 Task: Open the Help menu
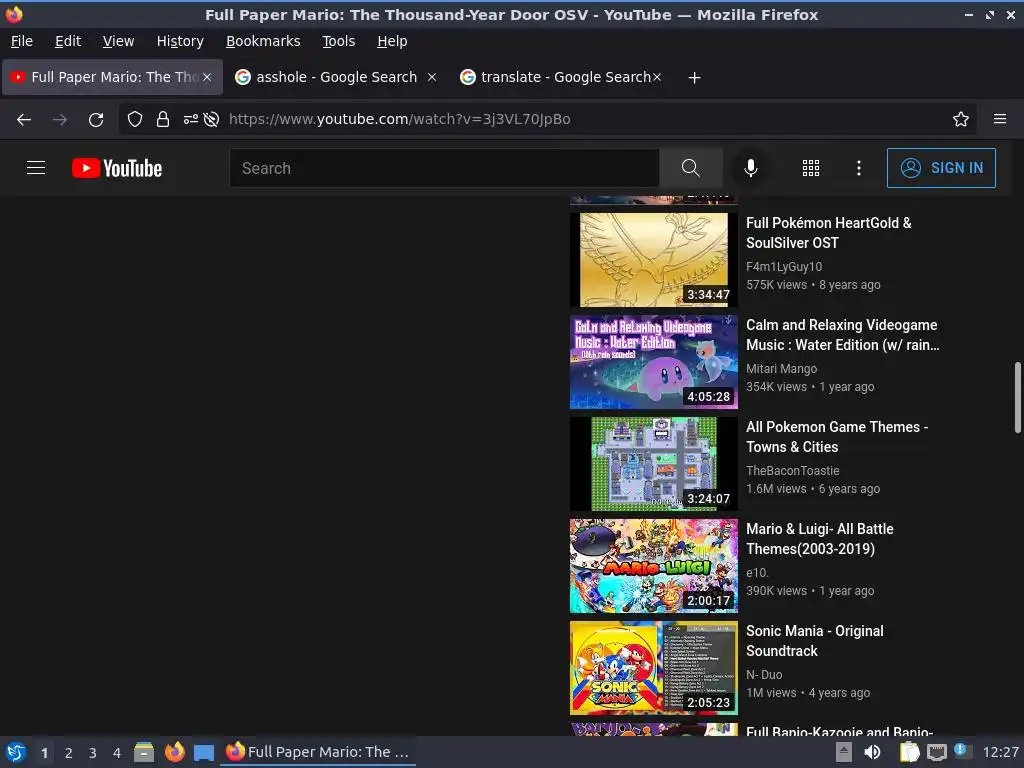[x=392, y=41]
